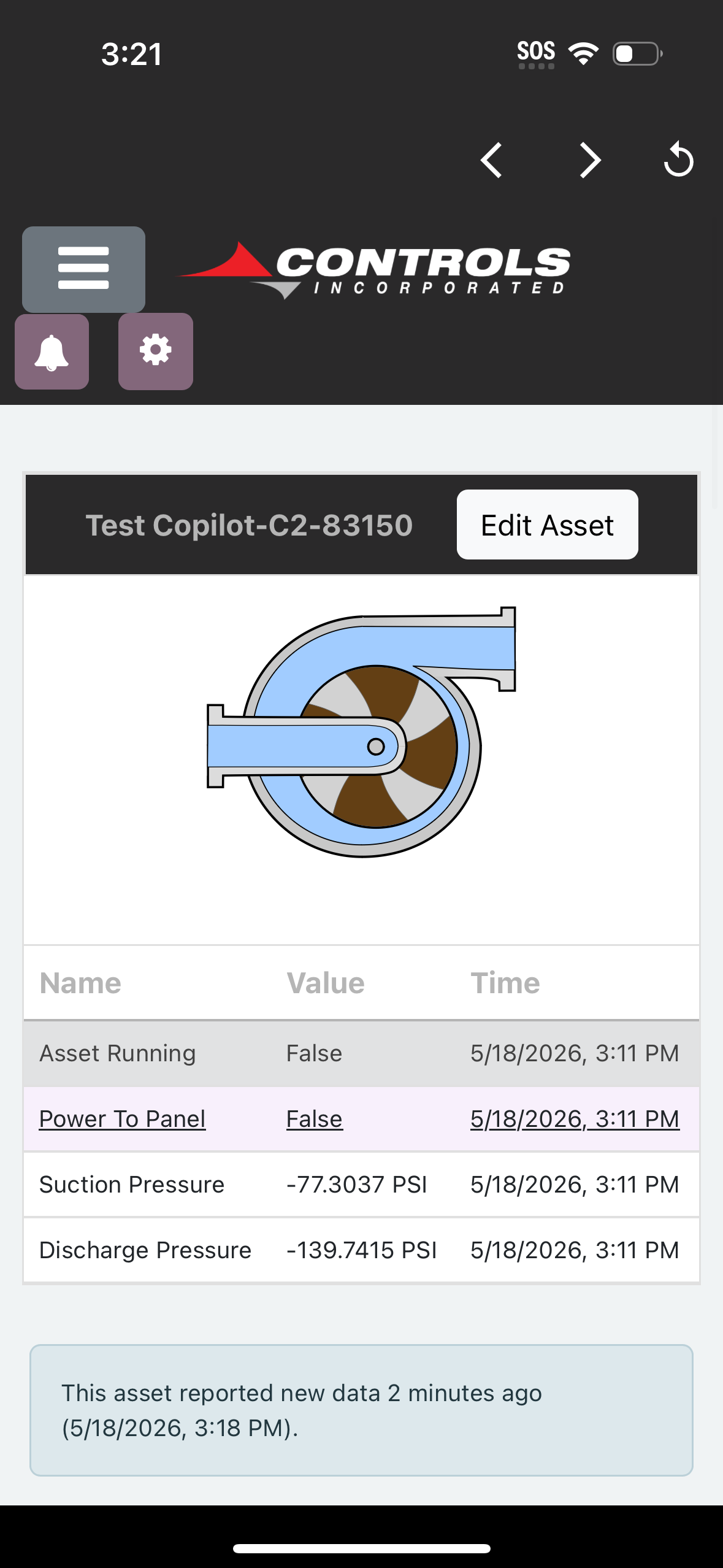Select the Discharge Pressure row
The height and width of the screenshot is (1568, 723).
(x=361, y=1250)
